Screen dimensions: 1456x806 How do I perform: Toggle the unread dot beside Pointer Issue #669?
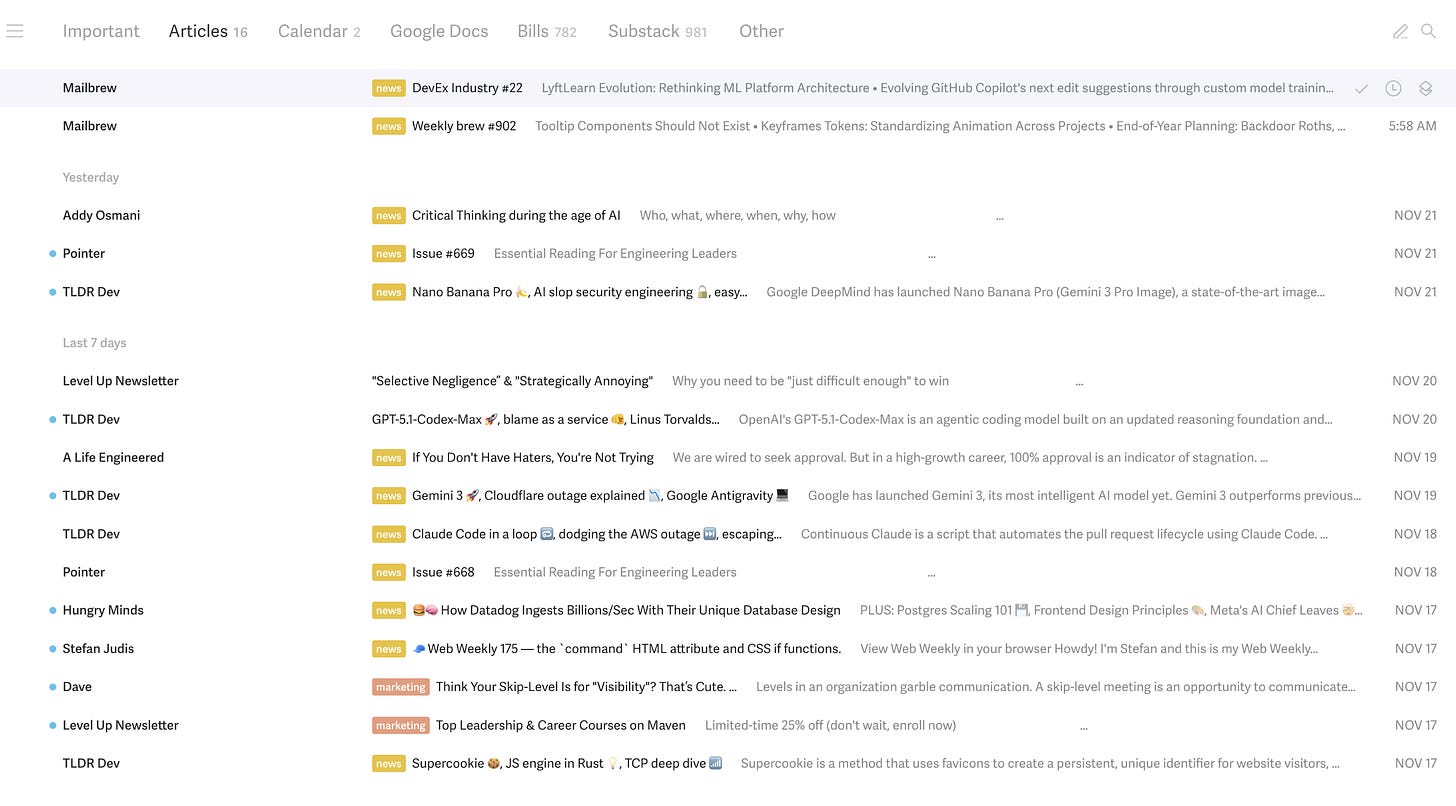point(52,253)
